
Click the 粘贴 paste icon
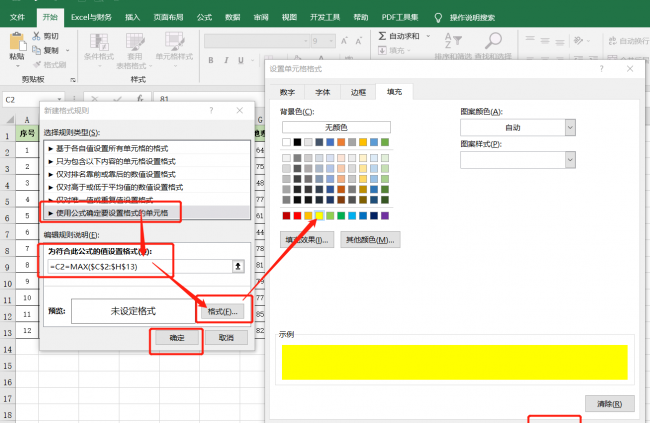17,41
